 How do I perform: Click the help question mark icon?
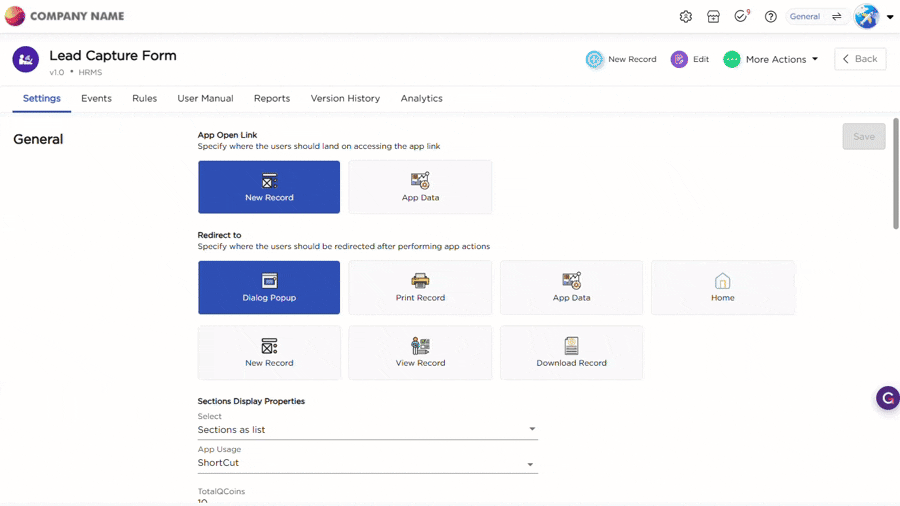click(771, 17)
